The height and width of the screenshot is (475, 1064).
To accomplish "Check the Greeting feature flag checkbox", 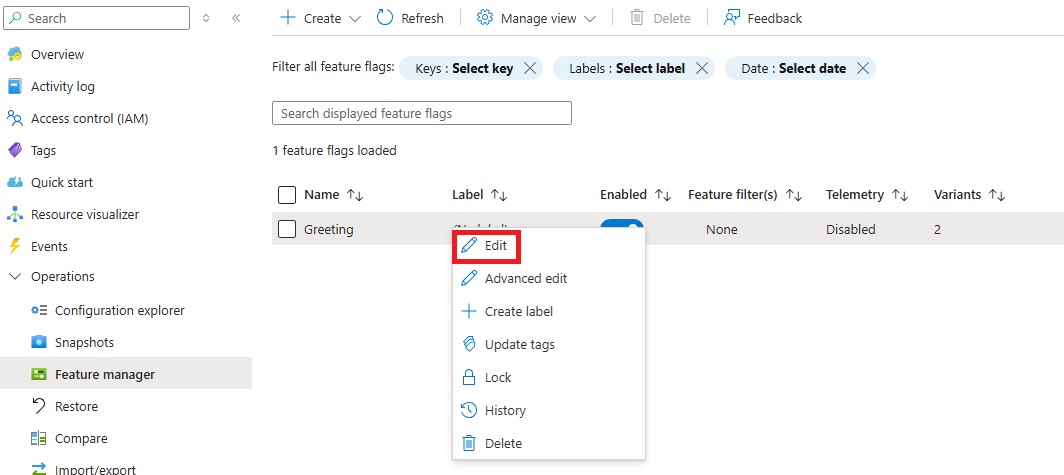I will (287, 229).
